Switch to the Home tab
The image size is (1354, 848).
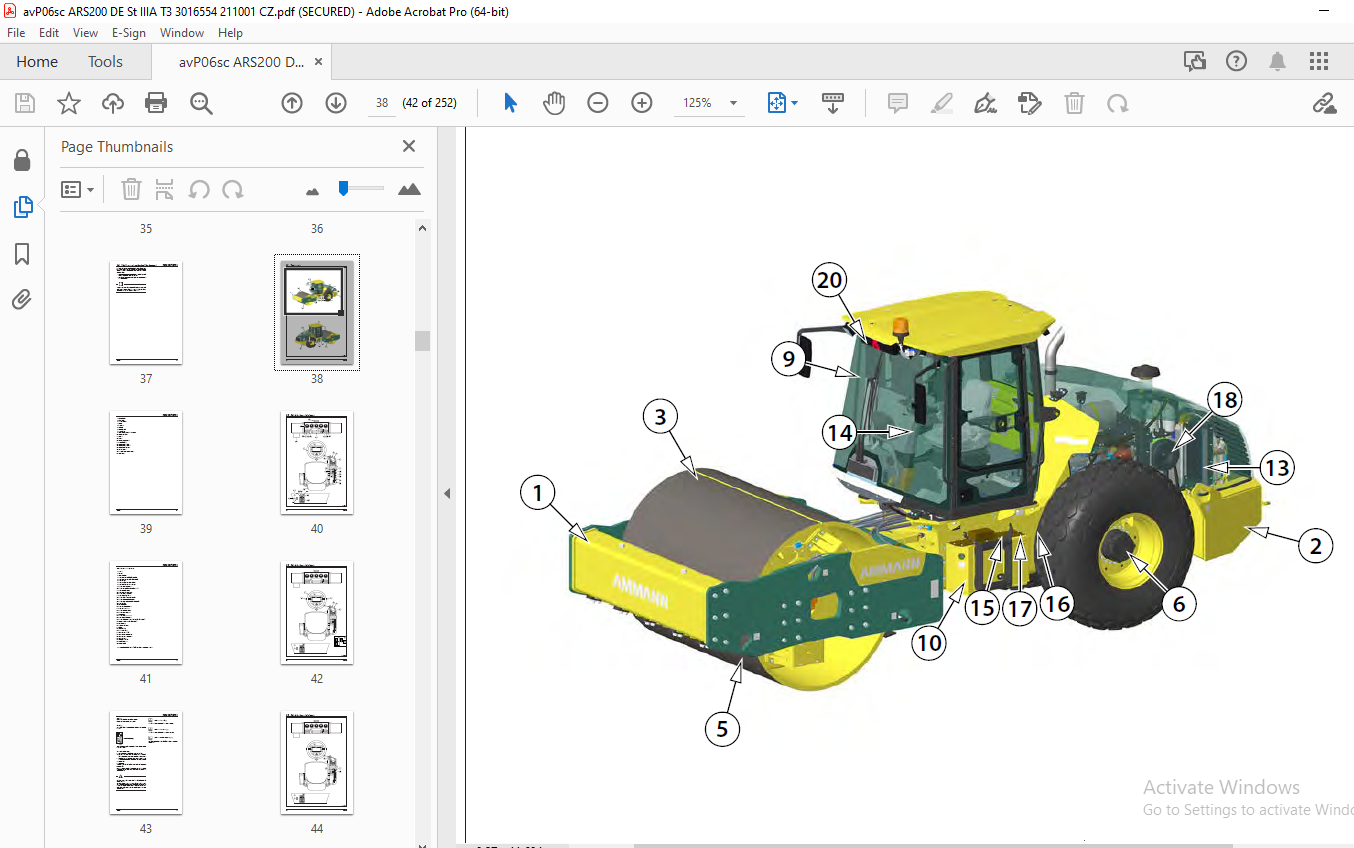click(x=37, y=61)
